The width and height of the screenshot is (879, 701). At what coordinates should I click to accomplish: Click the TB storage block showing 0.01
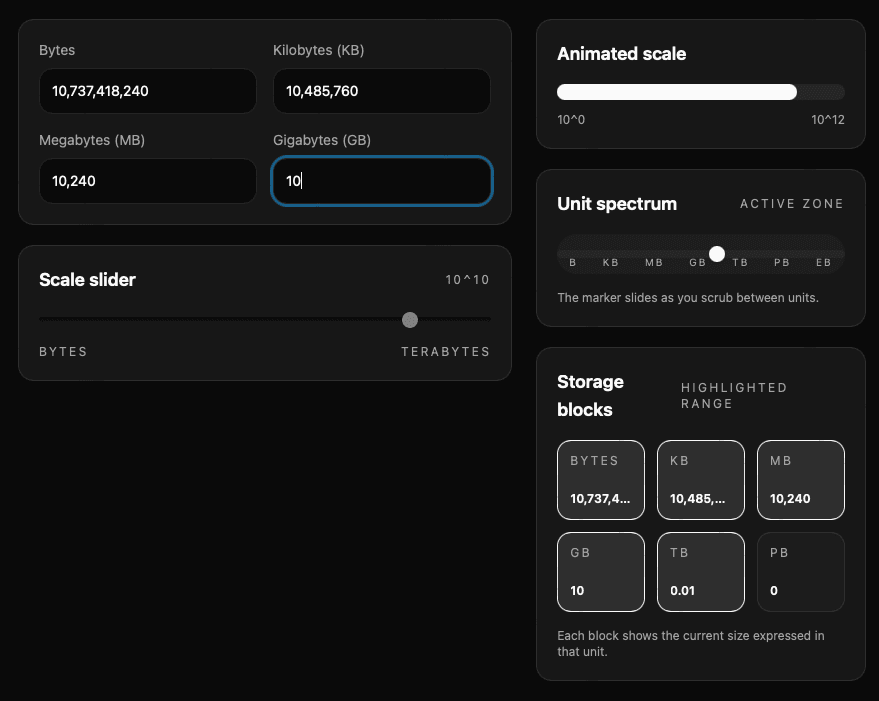[700, 572]
